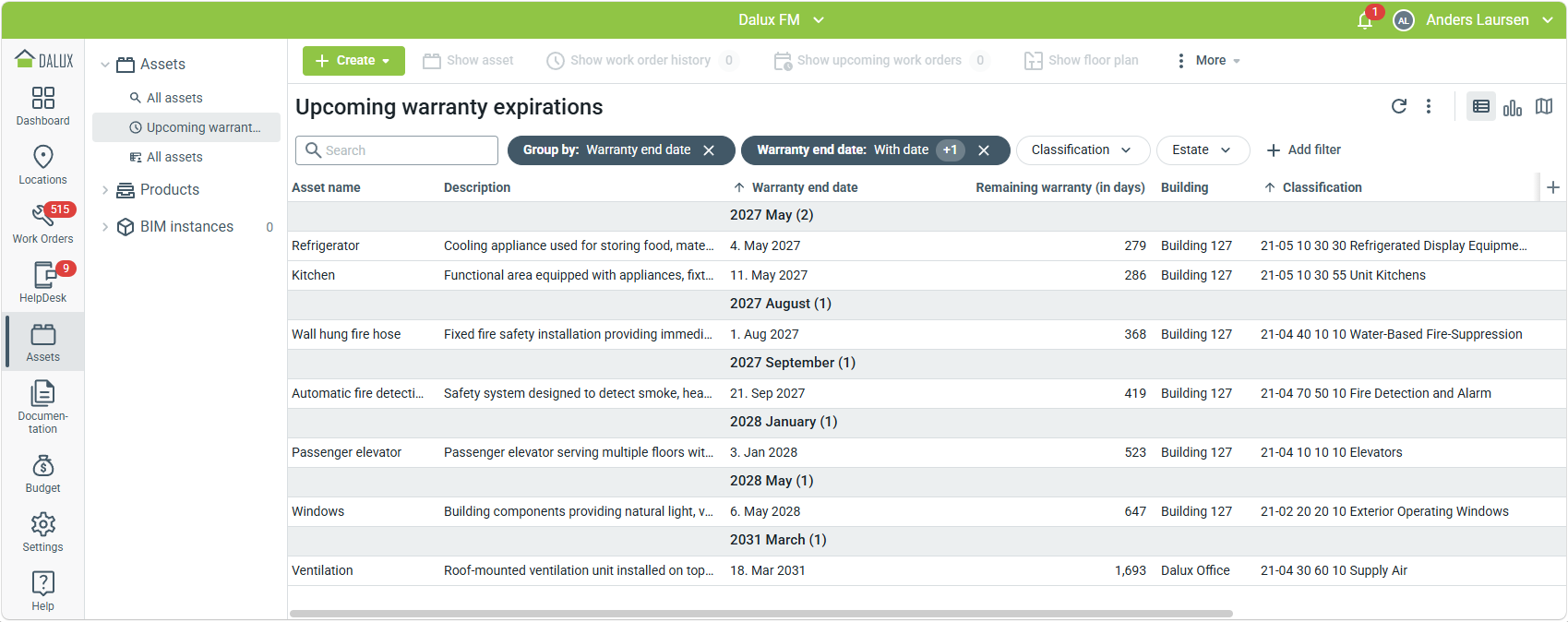Sort by Warranty end date column
This screenshot has width=1568, height=622.
[804, 187]
